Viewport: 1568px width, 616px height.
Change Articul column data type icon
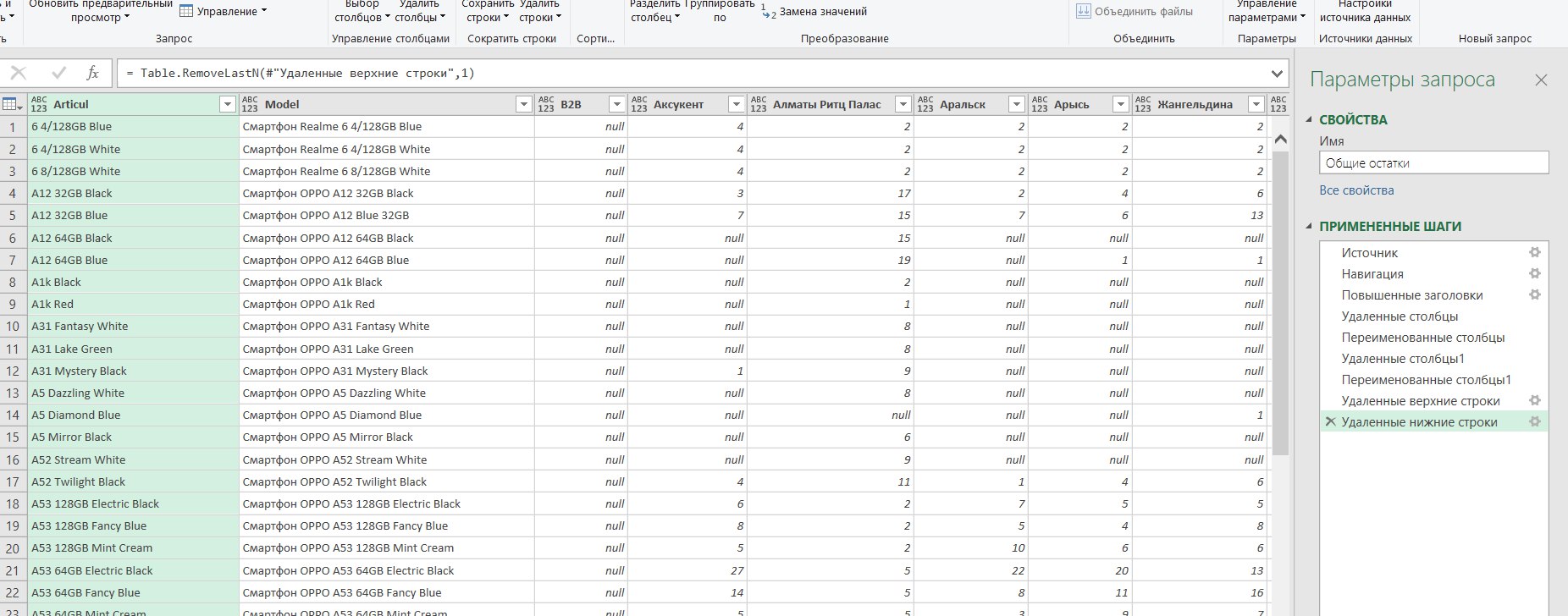pos(39,104)
